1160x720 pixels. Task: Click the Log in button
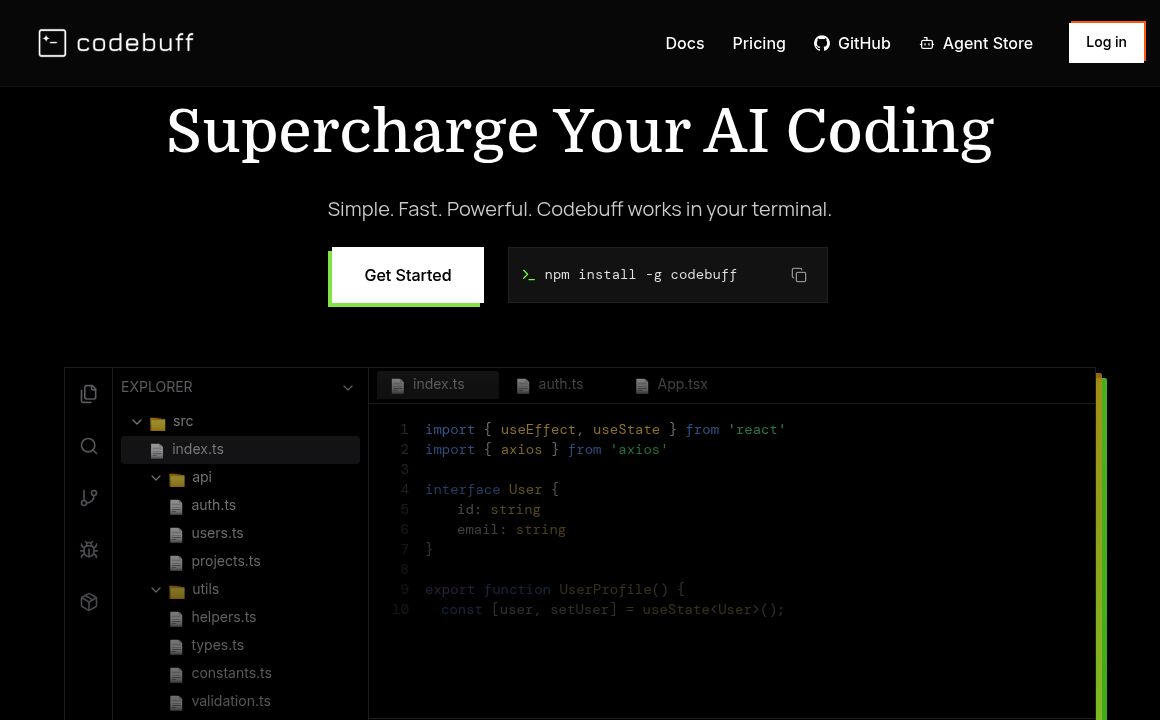[x=1106, y=42]
